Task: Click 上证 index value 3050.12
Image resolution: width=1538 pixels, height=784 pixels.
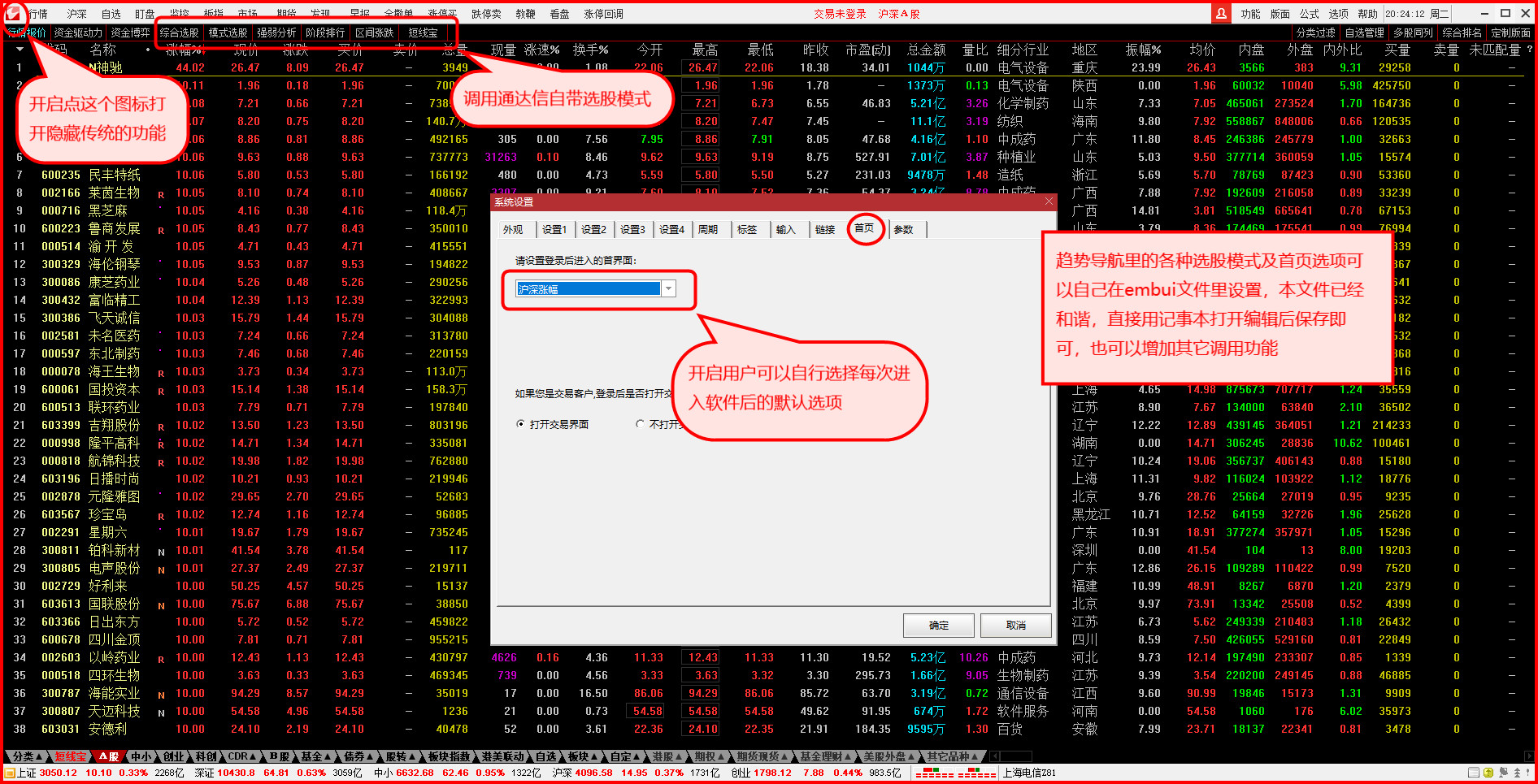Action: pyautogui.click(x=58, y=773)
